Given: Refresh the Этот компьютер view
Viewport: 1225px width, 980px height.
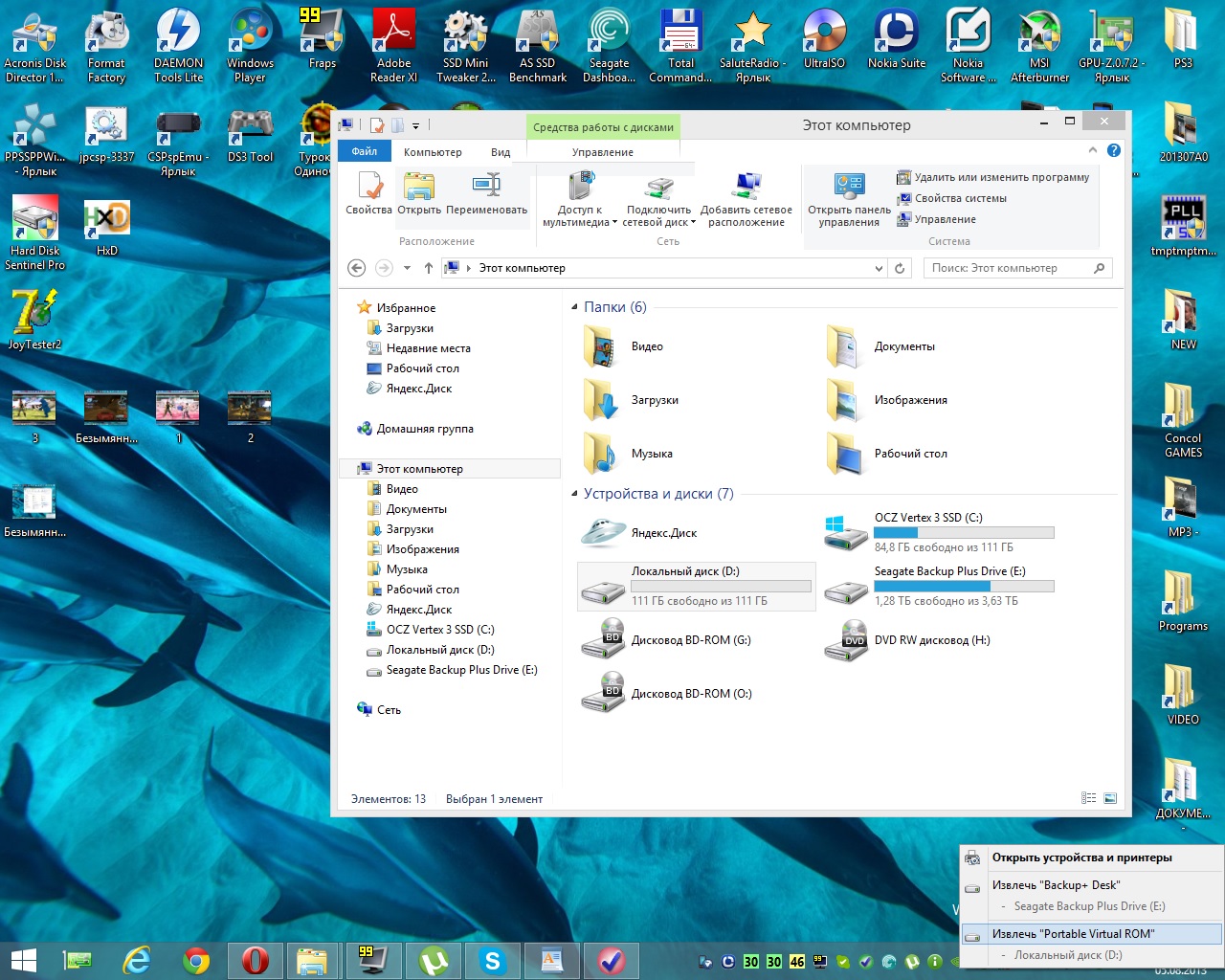Looking at the screenshot, I should click(x=900, y=269).
